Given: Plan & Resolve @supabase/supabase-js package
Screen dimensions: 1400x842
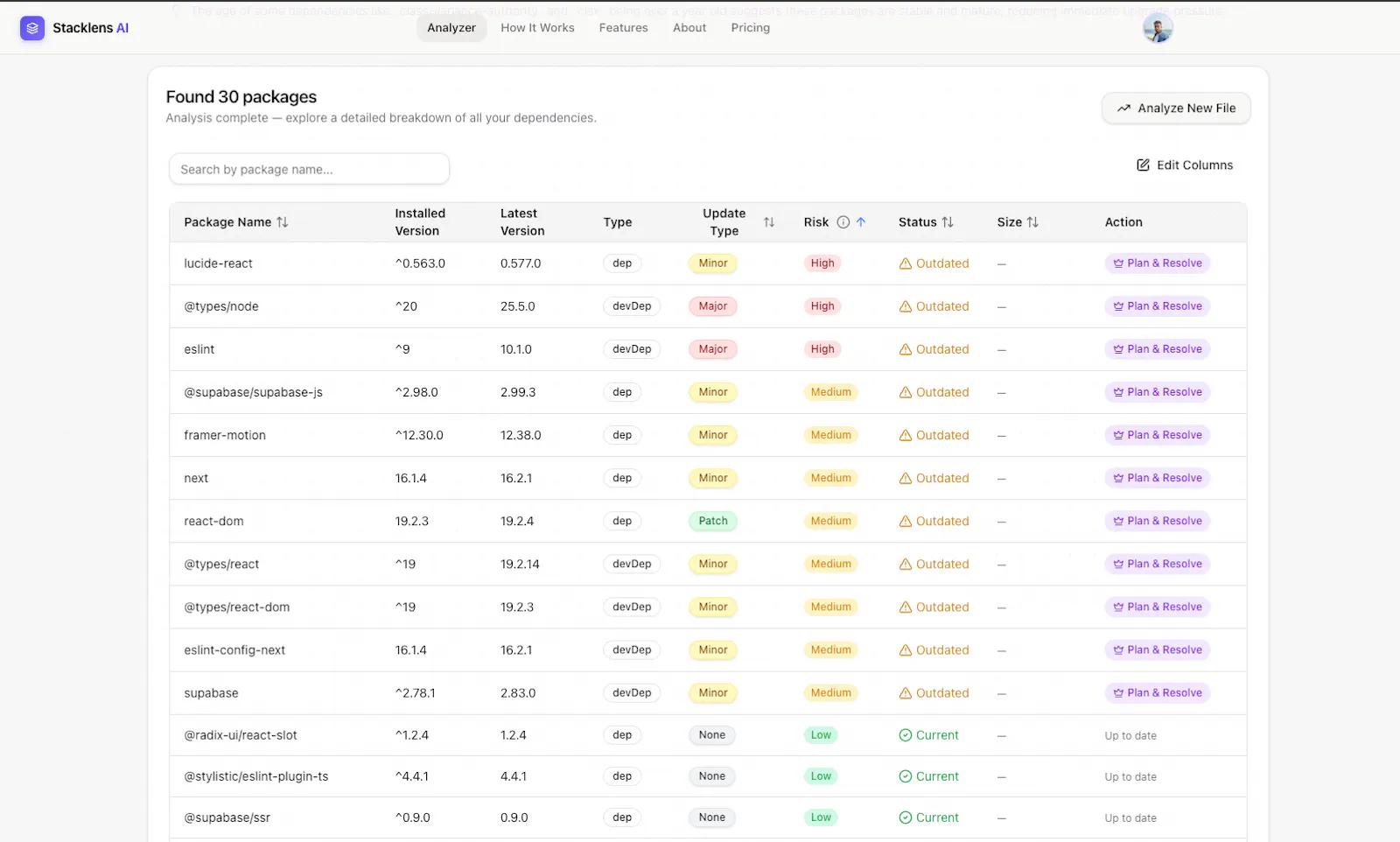Looking at the screenshot, I should pos(1157,392).
